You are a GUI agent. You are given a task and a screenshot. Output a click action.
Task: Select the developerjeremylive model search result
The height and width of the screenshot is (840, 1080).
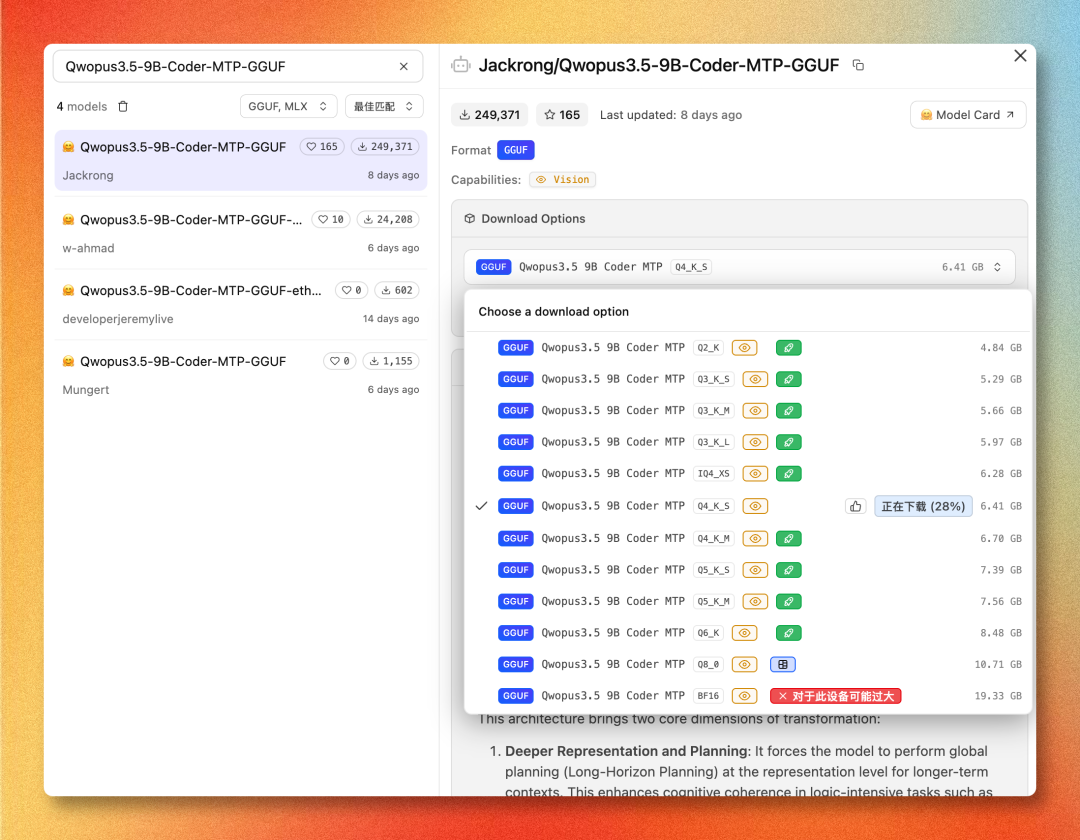click(x=240, y=304)
